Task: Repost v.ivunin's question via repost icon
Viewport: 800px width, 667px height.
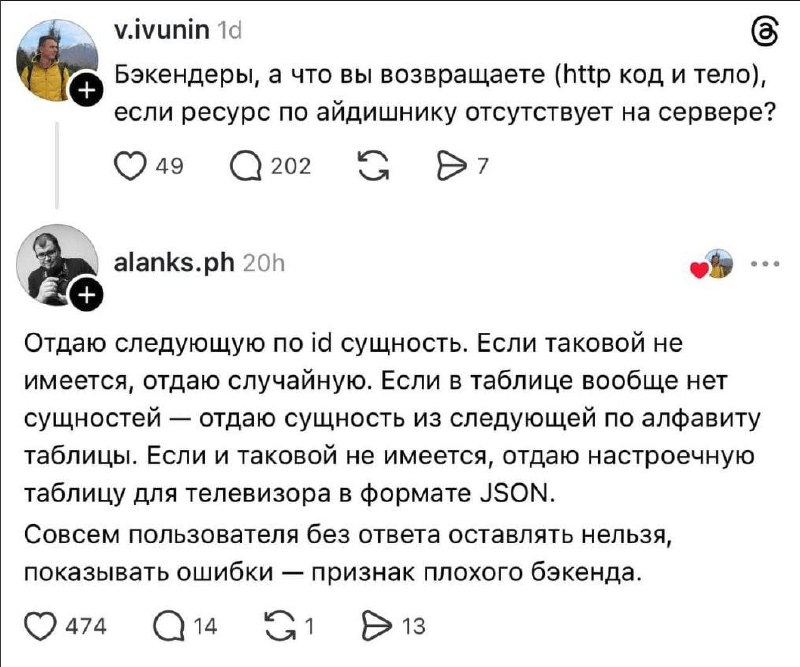Action: (x=374, y=167)
